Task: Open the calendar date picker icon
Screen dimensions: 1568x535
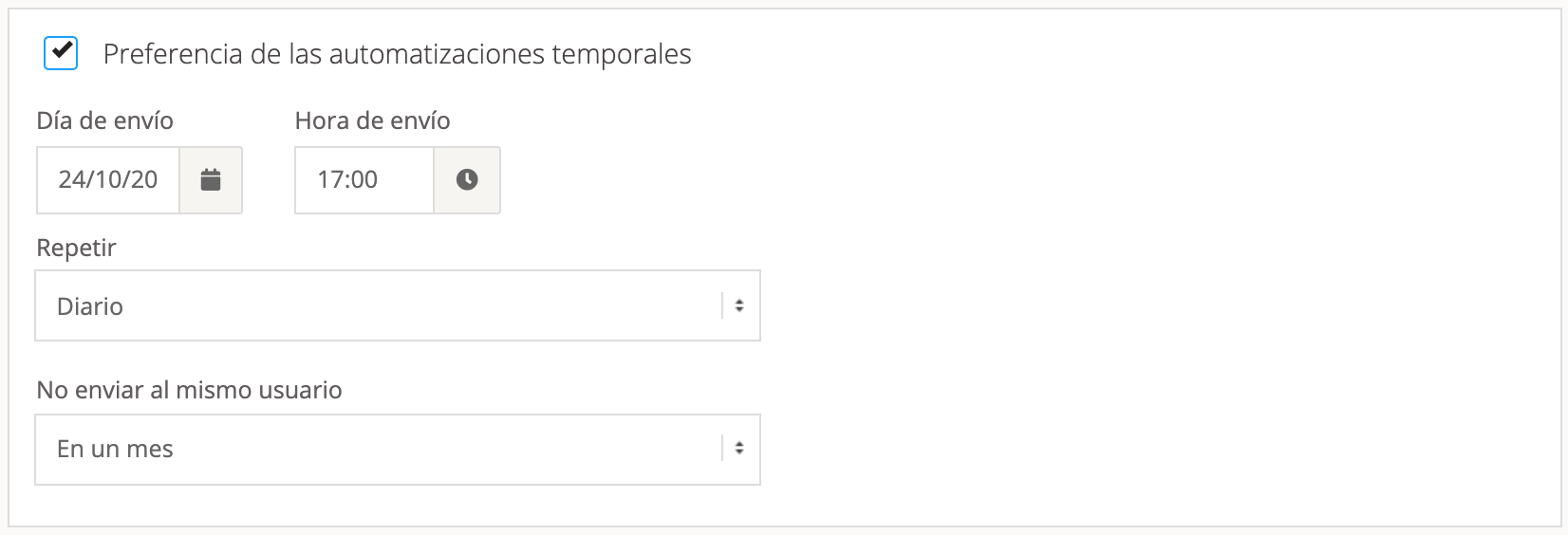Action: click(x=211, y=179)
